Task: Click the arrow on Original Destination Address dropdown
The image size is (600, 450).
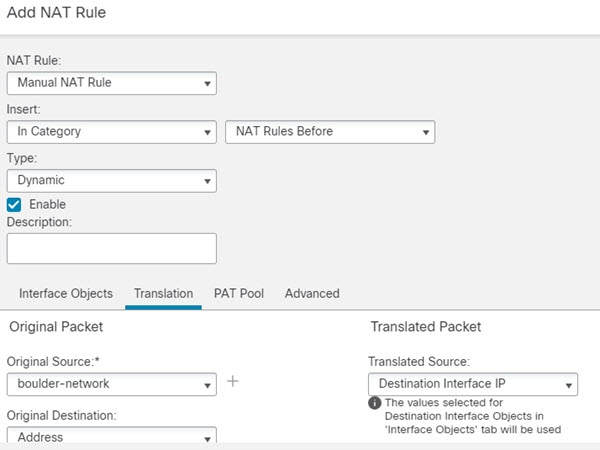Action: (x=207, y=439)
